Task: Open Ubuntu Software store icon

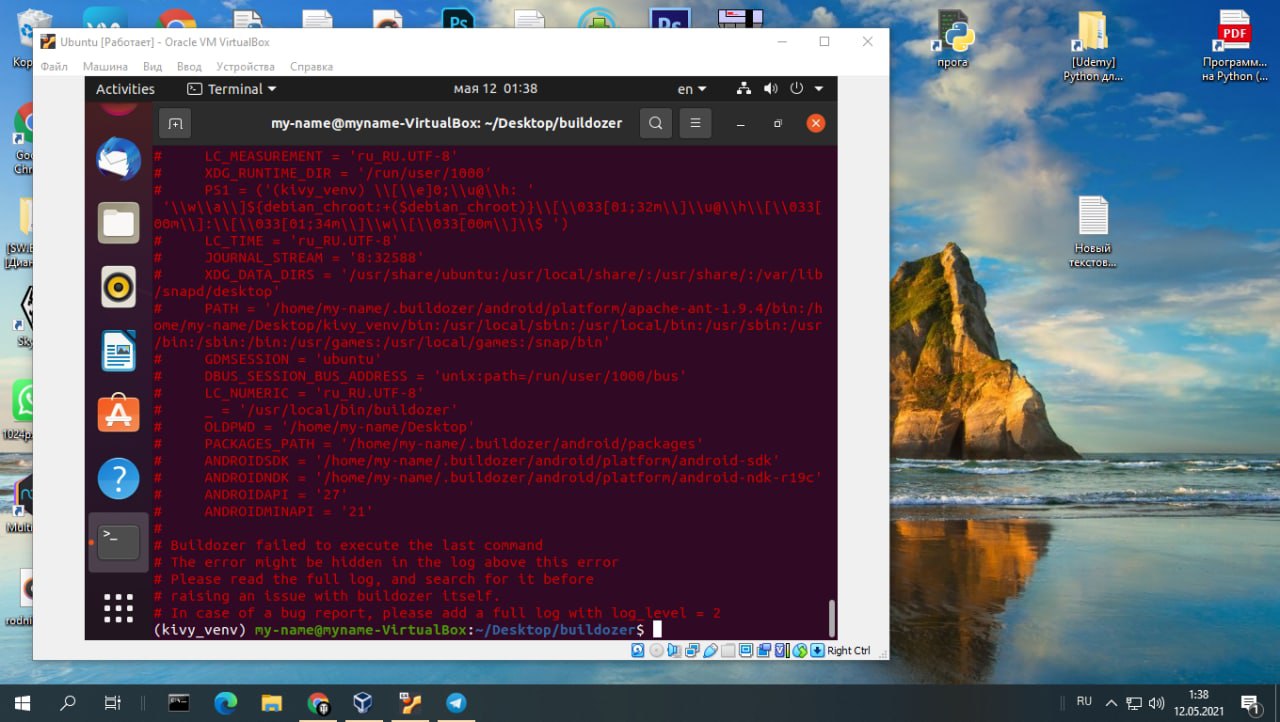Action: click(x=118, y=414)
